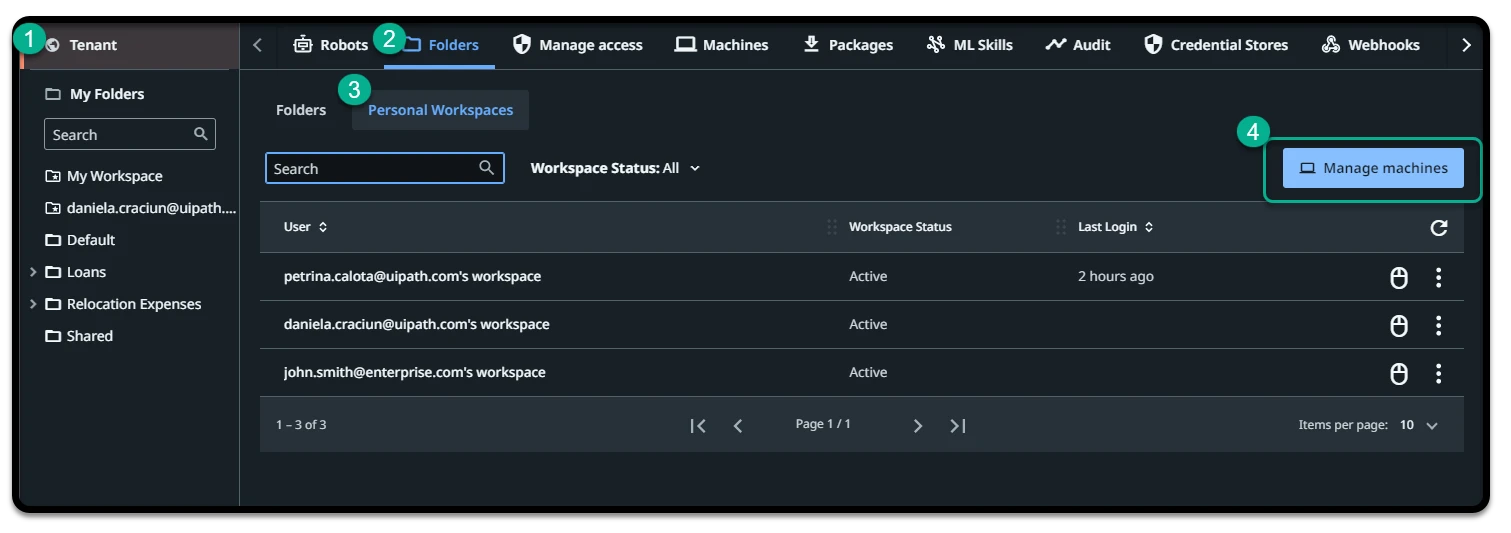Go to next page

pos(918,426)
